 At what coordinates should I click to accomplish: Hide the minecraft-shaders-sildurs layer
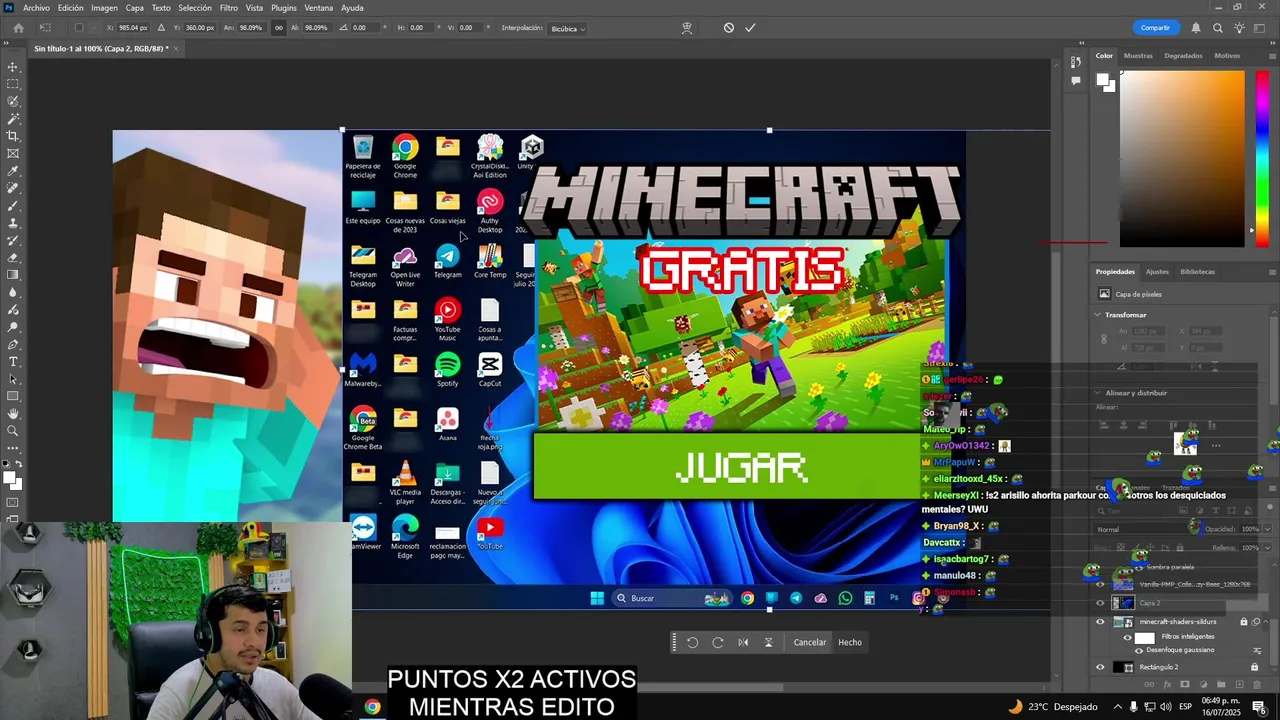[1101, 621]
